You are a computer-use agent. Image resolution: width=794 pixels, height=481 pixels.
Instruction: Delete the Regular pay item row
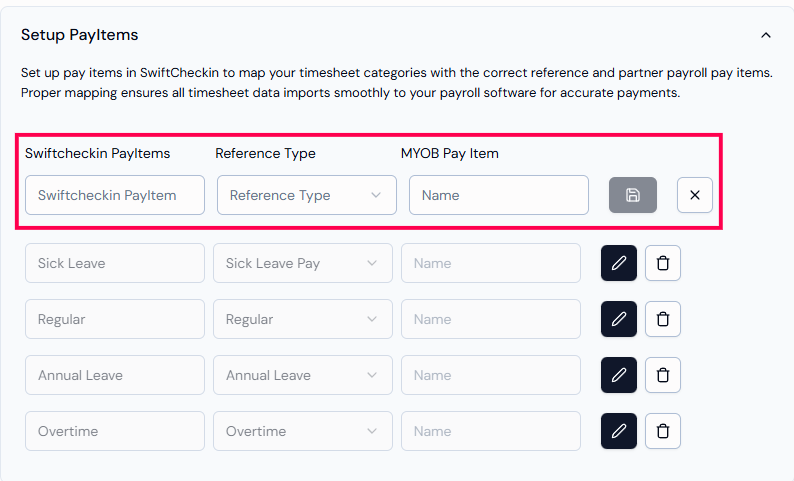point(662,319)
